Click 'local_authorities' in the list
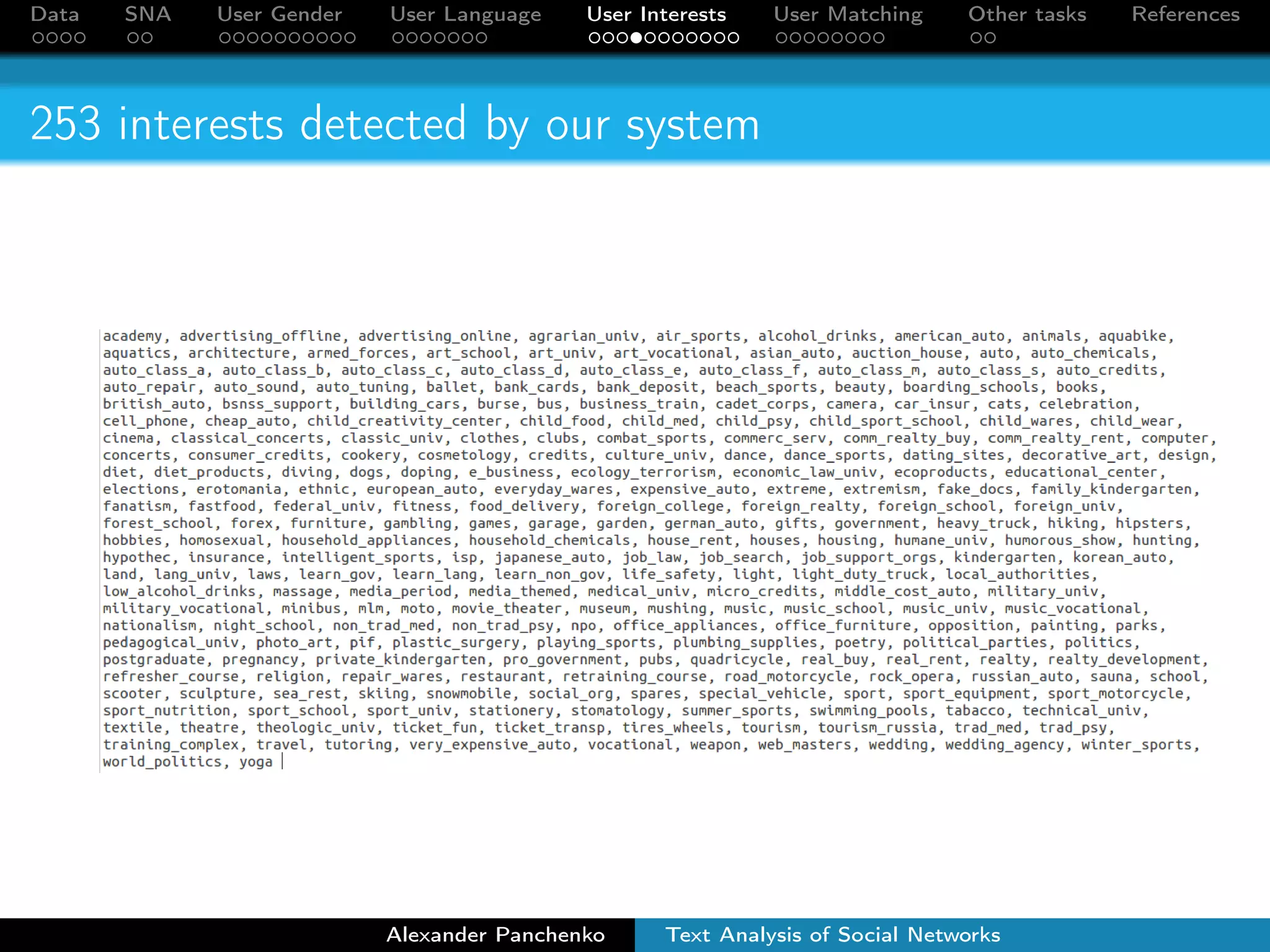 pos(1018,575)
